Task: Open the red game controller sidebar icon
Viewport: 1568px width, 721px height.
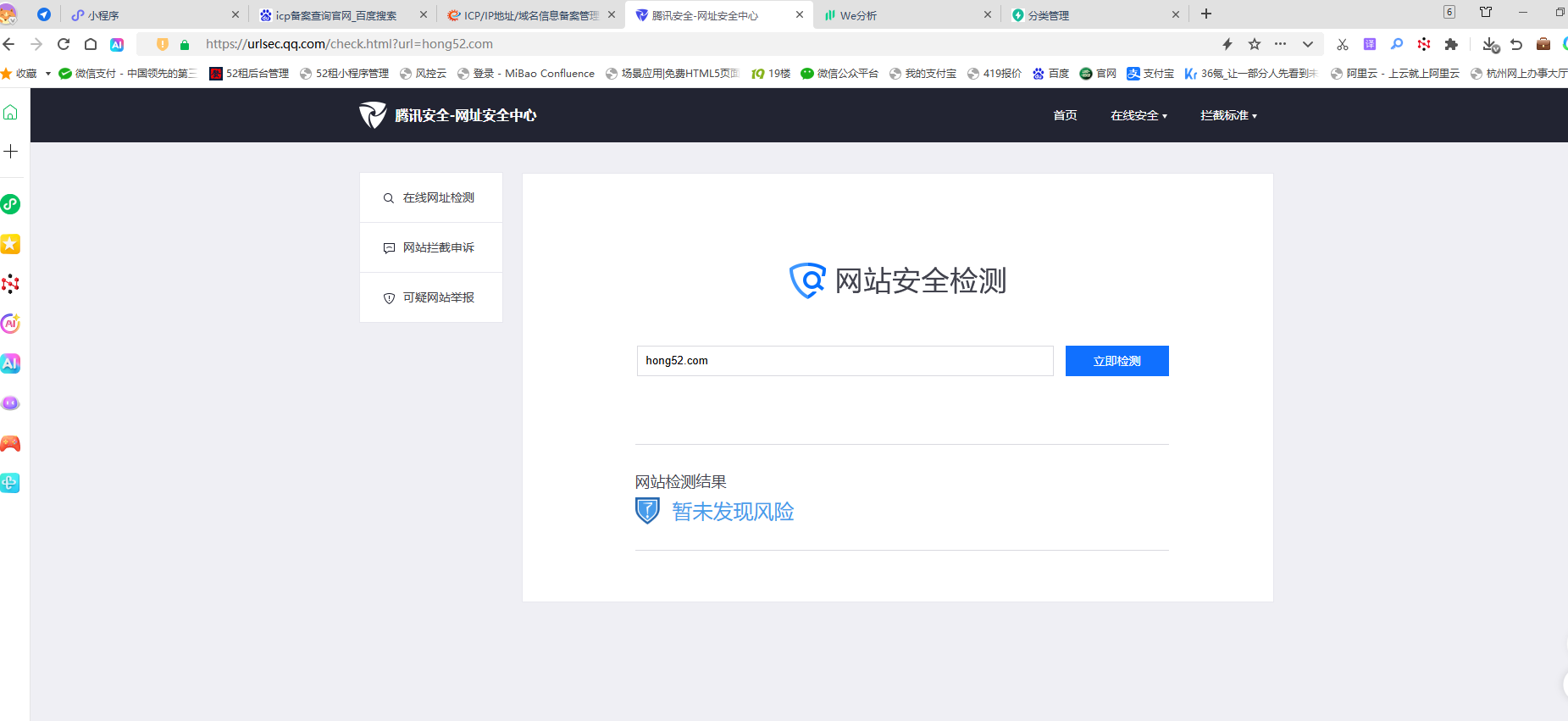Action: point(10,443)
